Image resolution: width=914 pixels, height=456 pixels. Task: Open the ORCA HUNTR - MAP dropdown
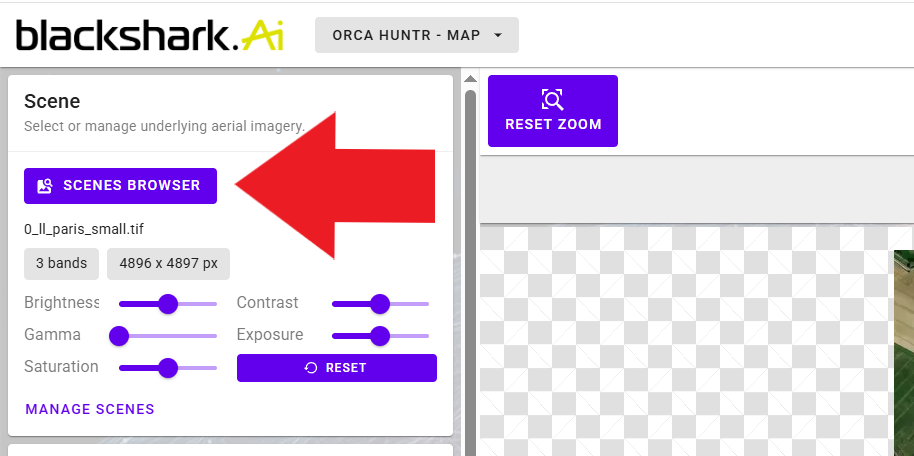406,35
